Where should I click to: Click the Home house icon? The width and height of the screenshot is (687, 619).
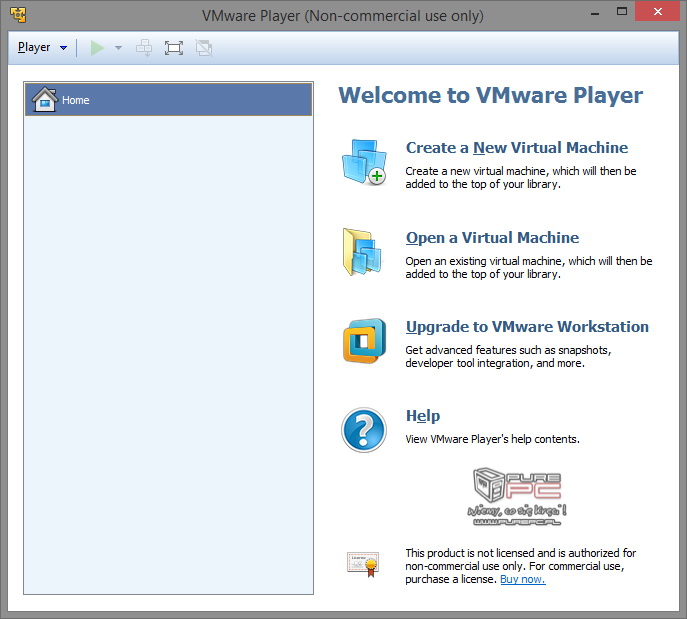(45, 99)
